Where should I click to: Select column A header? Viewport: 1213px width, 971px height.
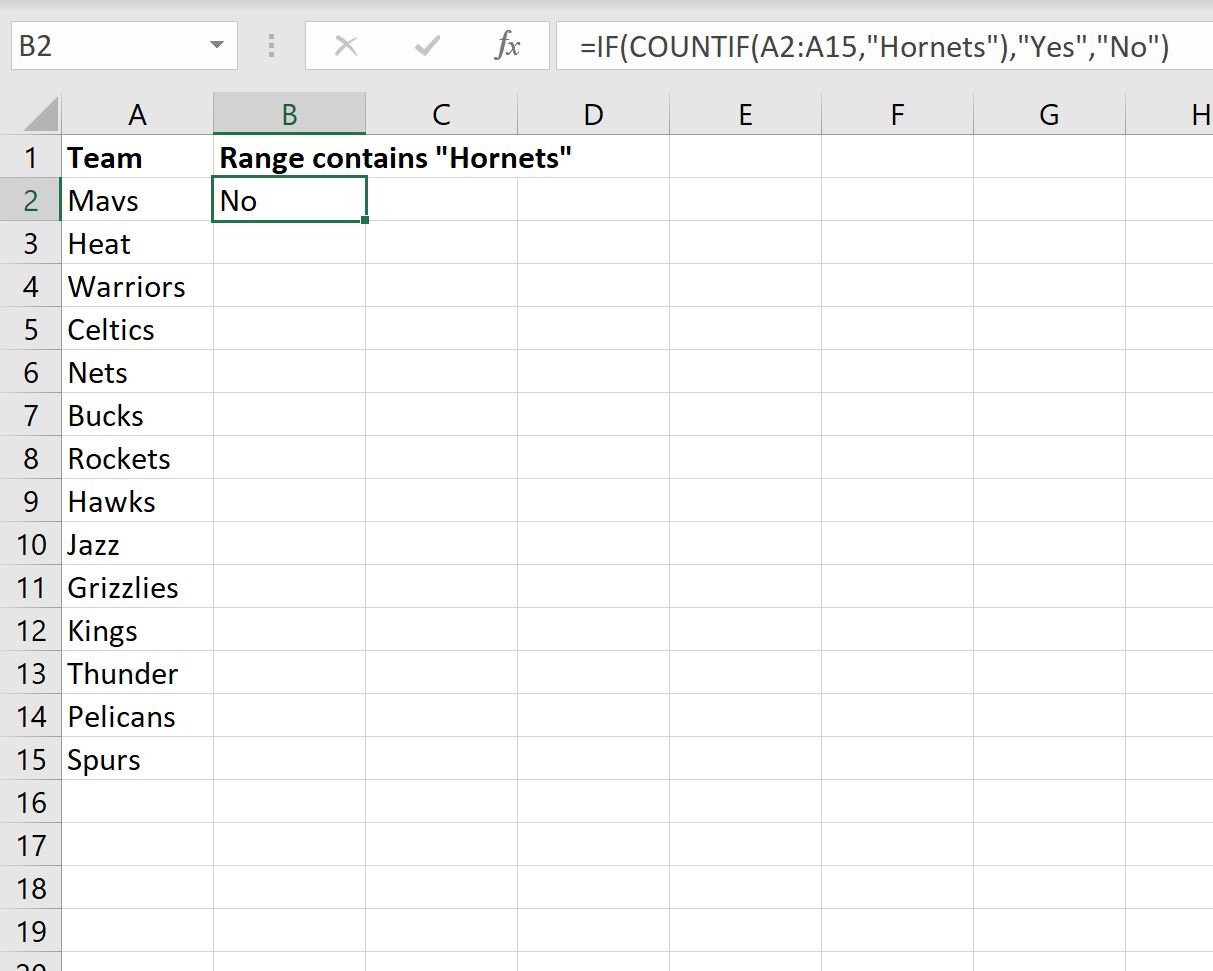tap(137, 113)
